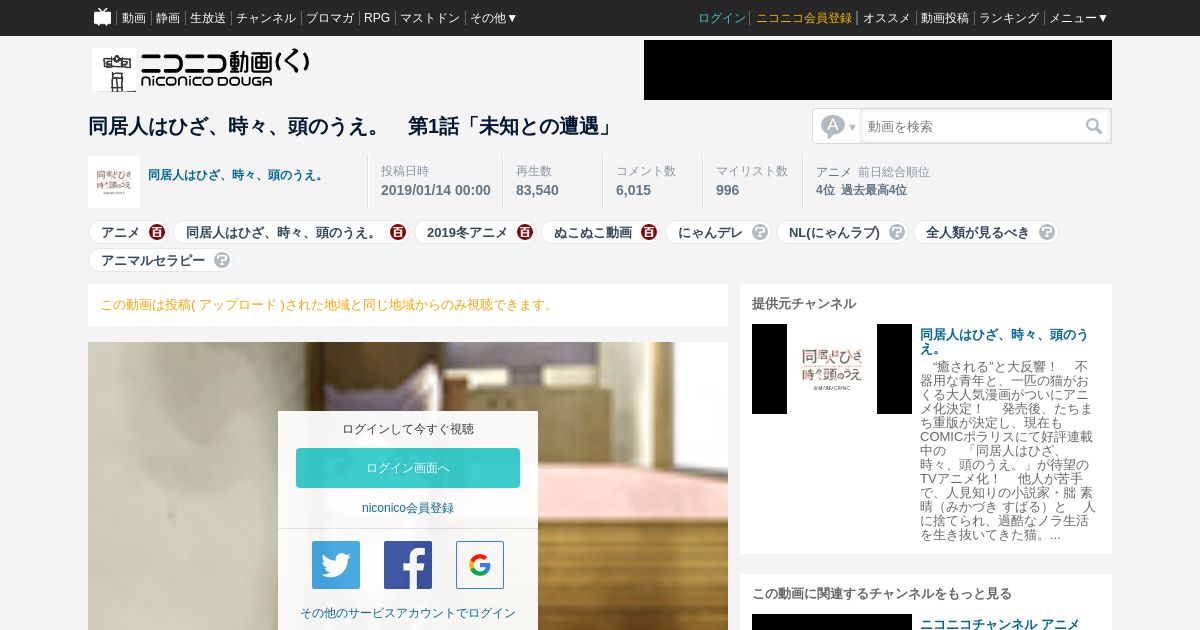
Task: Open provider channel title link in sidebar
Action: pos(1004,341)
